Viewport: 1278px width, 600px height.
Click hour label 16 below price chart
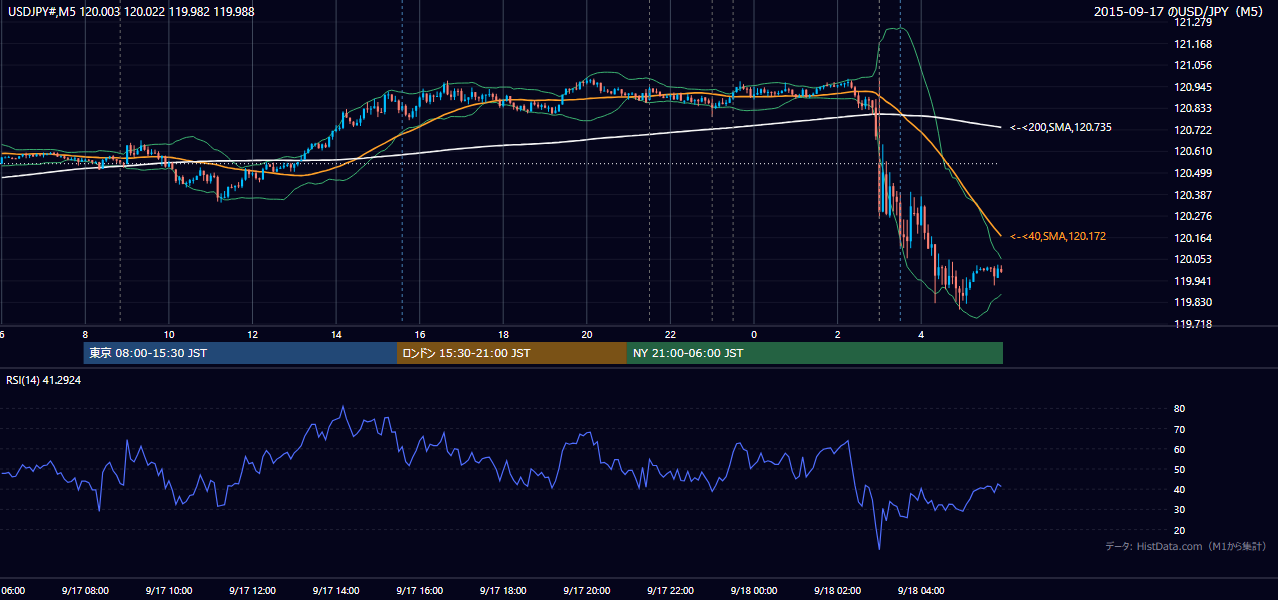pyautogui.click(x=420, y=334)
